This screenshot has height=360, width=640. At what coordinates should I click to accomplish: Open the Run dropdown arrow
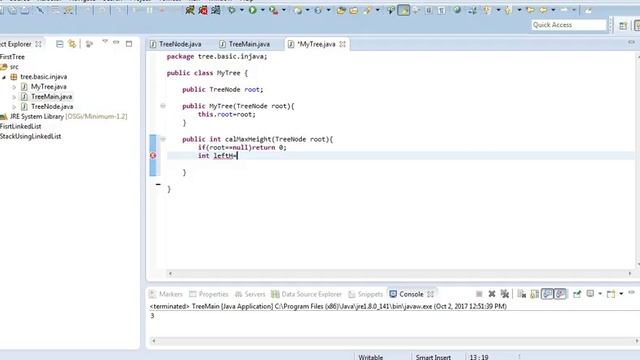click(262, 10)
